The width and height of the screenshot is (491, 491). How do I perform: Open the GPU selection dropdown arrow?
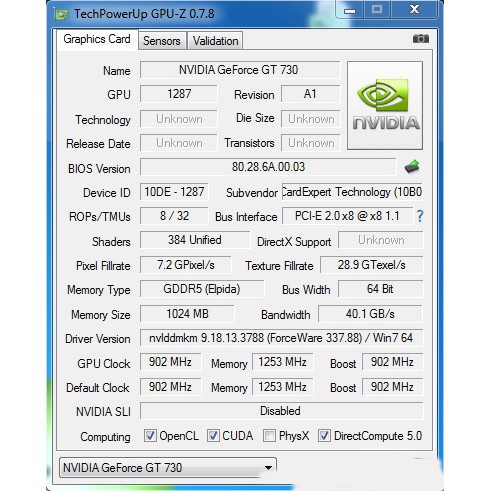268,468
